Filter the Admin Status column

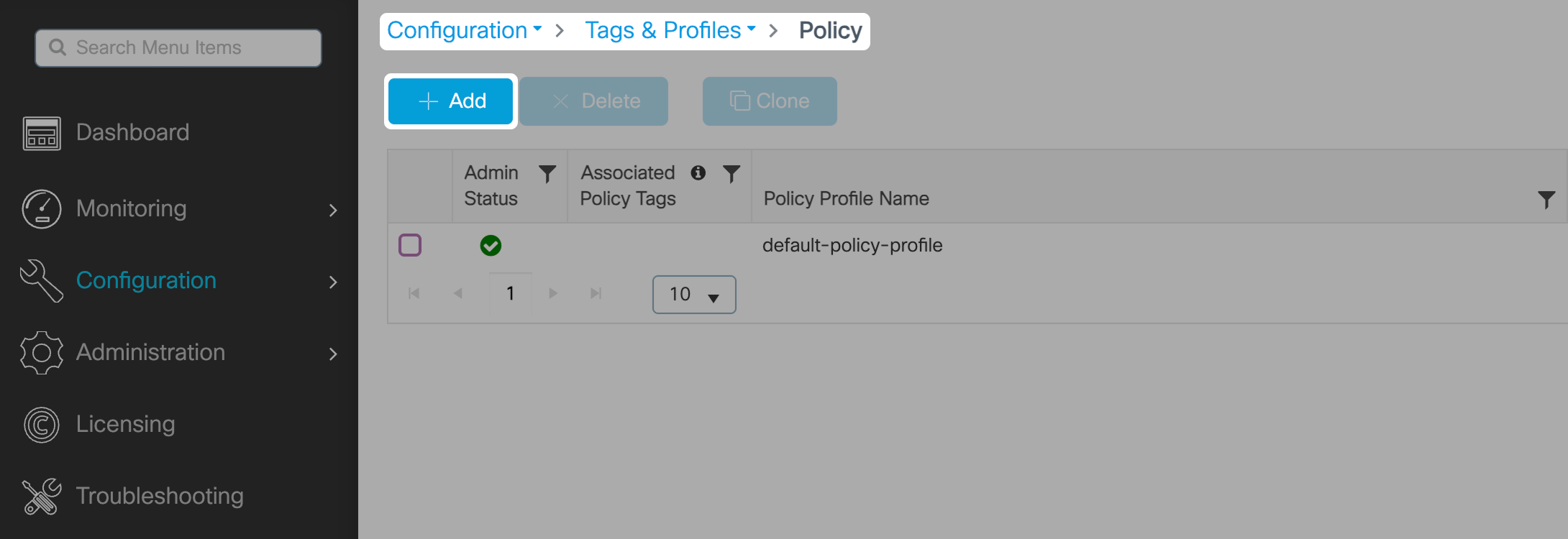click(x=547, y=174)
